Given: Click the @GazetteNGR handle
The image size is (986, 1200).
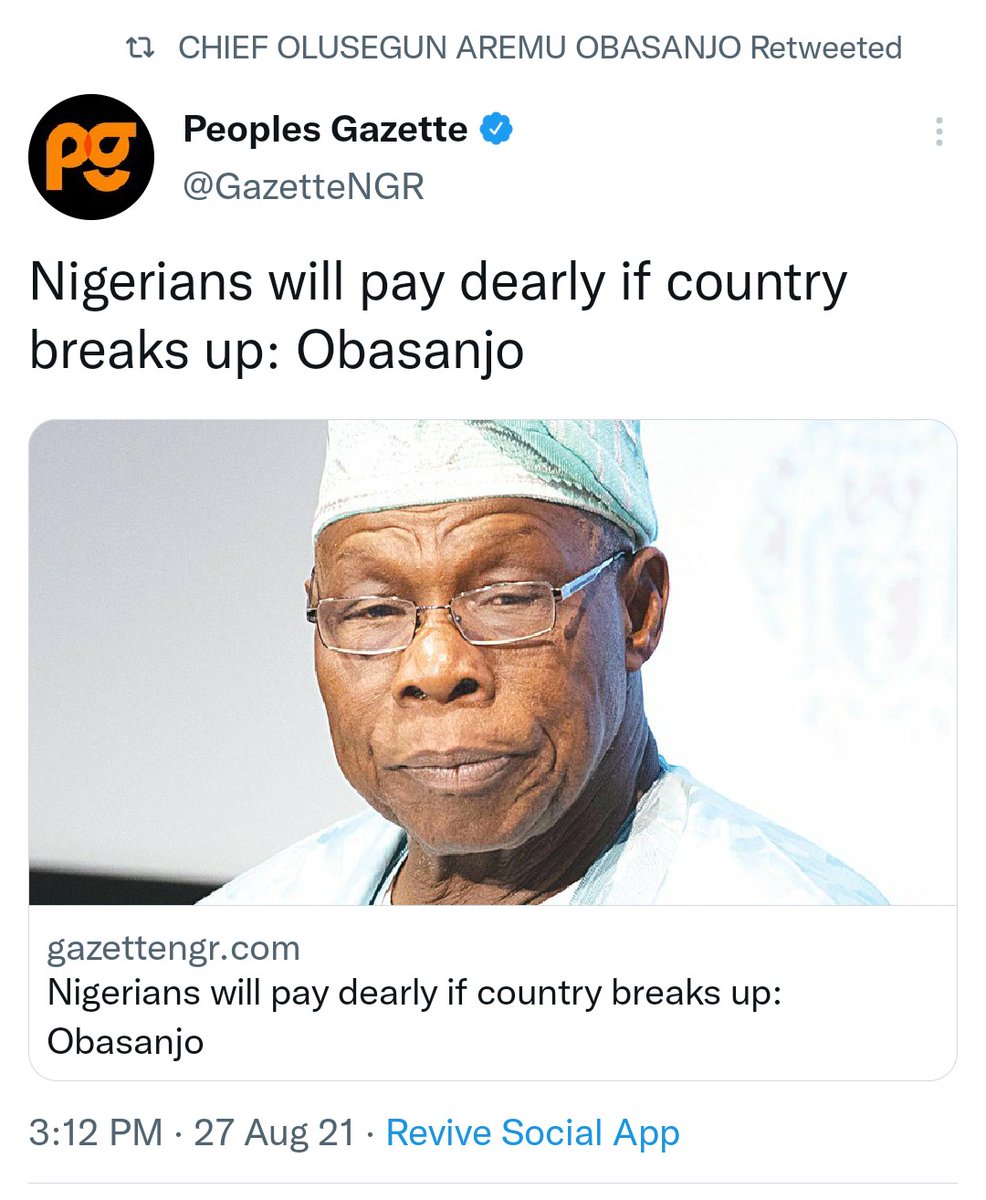Looking at the screenshot, I should click(304, 186).
